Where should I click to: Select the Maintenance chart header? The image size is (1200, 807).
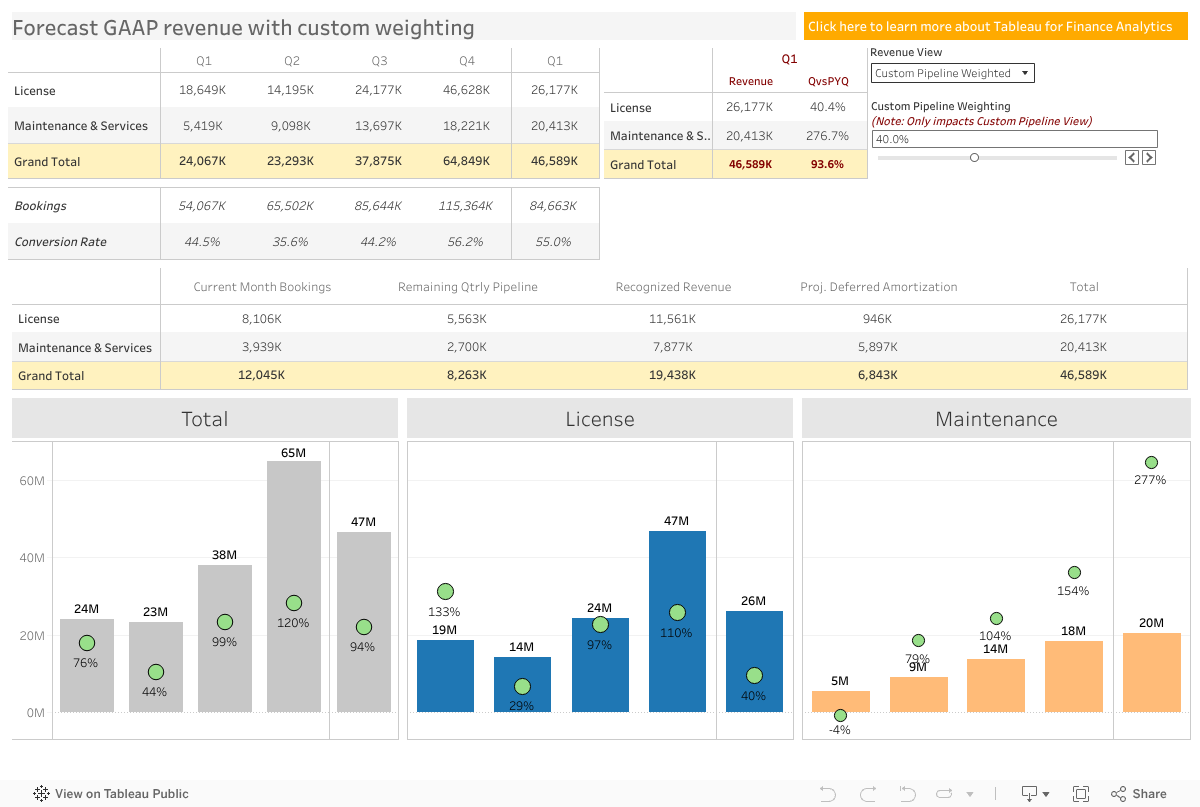996,418
